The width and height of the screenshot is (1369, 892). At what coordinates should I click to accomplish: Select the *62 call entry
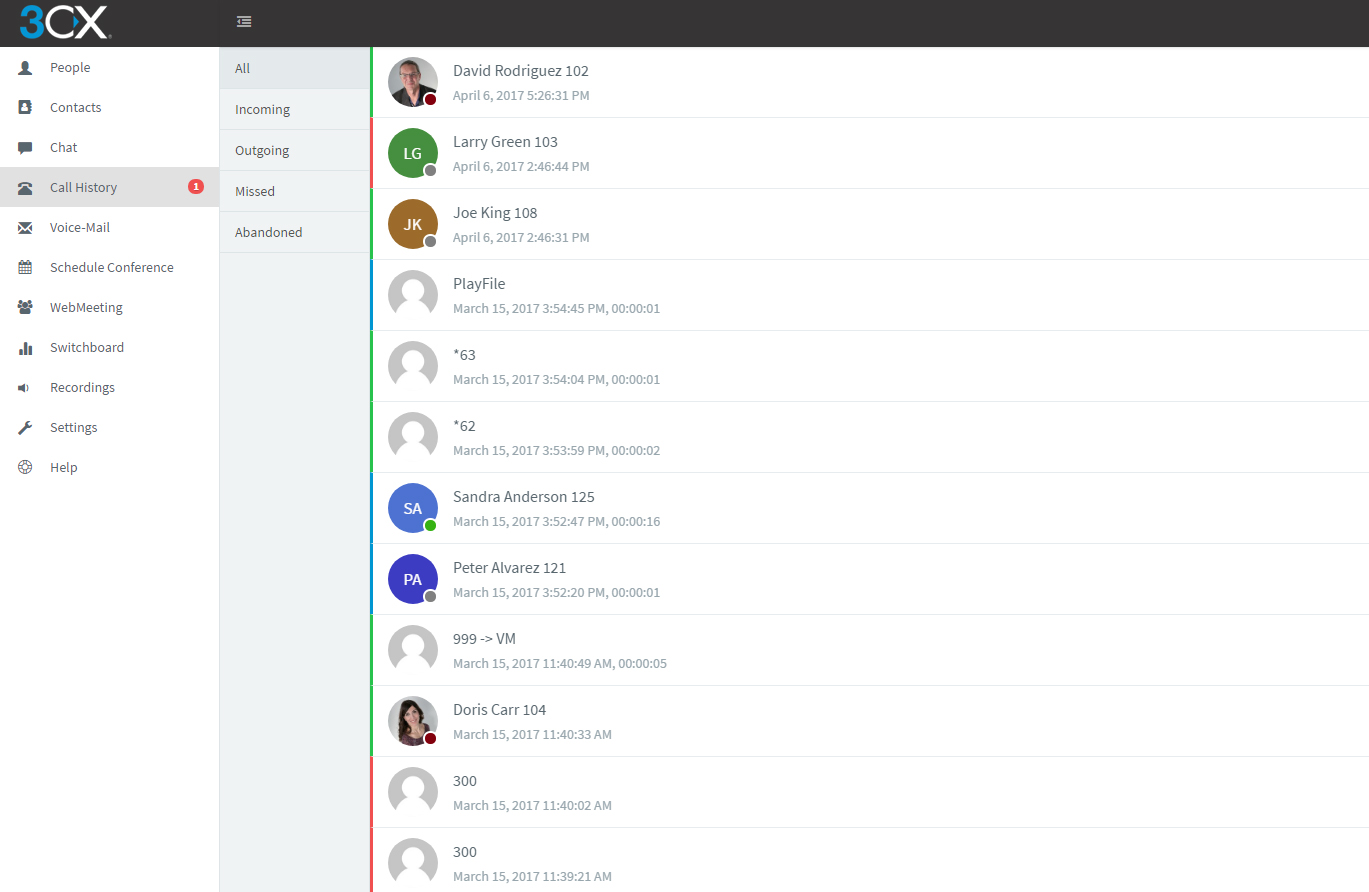[869, 437]
